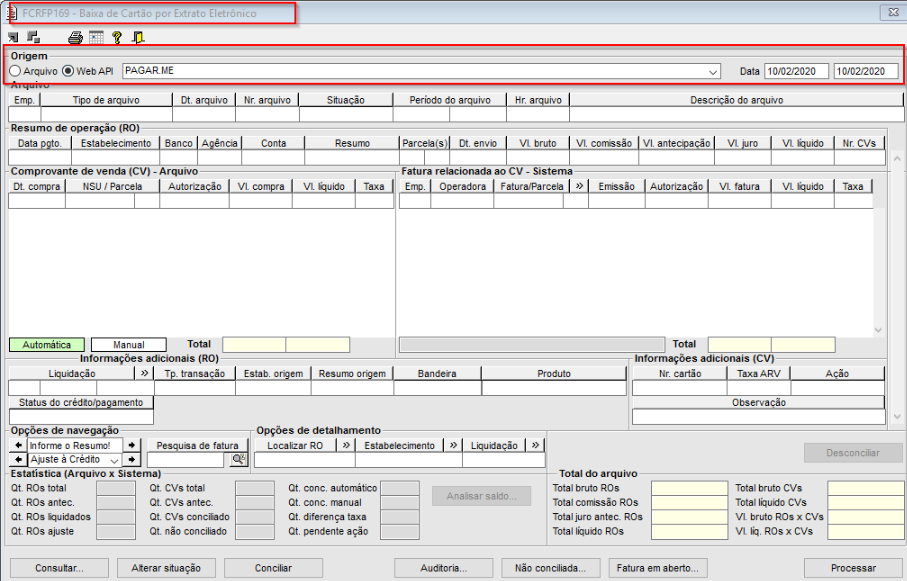
Task: Click the Status do crédito/pagamento header
Action: pyautogui.click(x=81, y=402)
